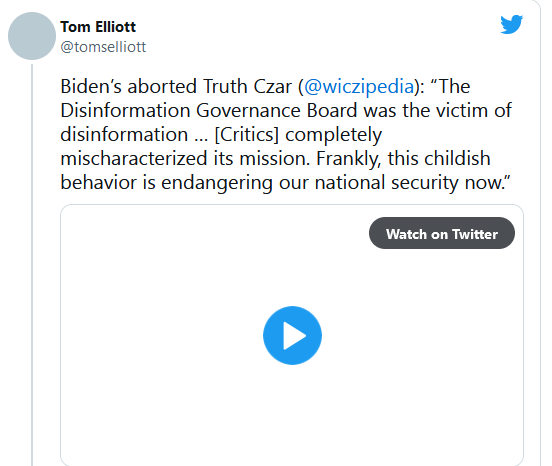The height and width of the screenshot is (466, 552).
Task: Click the words national security in the tweet
Action: [387, 182]
